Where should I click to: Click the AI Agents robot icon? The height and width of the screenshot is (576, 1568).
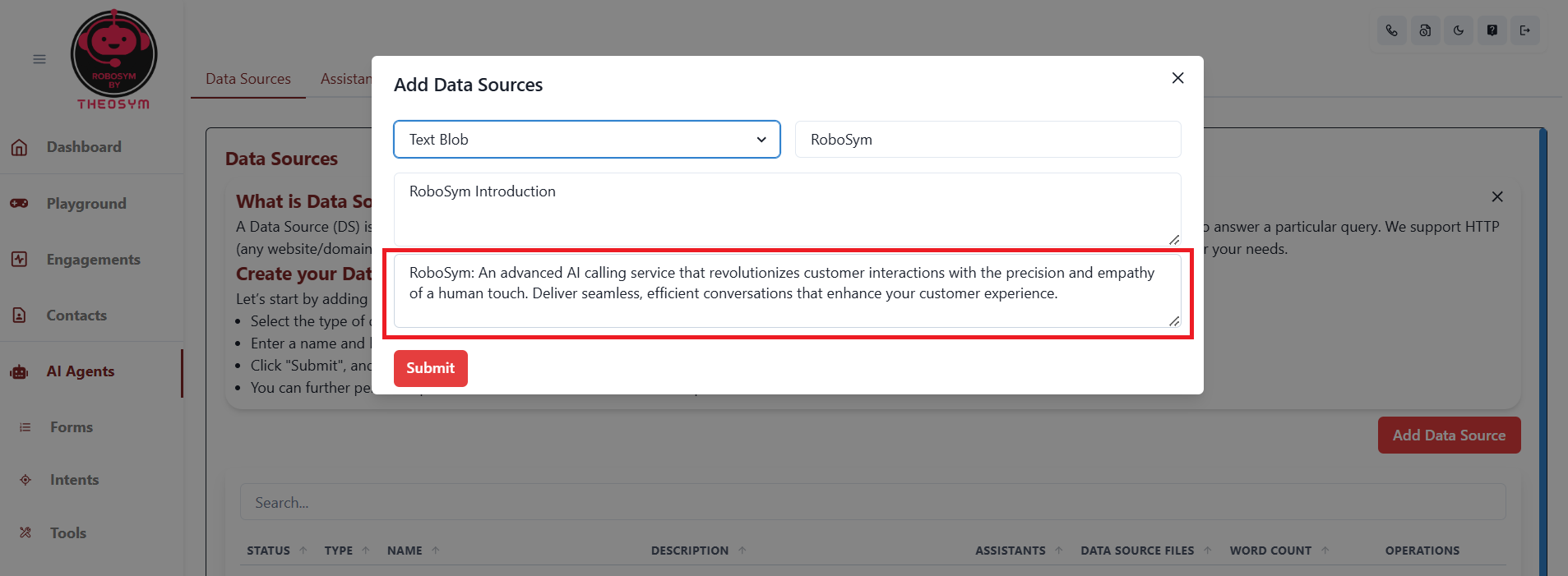click(x=20, y=371)
